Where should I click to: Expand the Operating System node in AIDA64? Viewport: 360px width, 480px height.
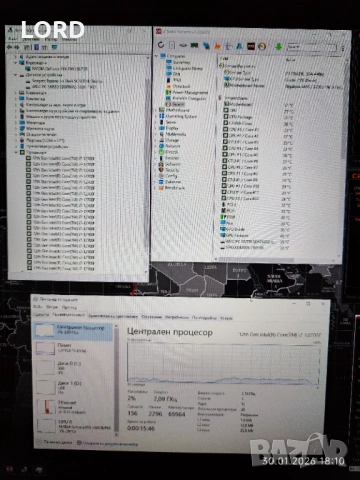tap(156, 116)
